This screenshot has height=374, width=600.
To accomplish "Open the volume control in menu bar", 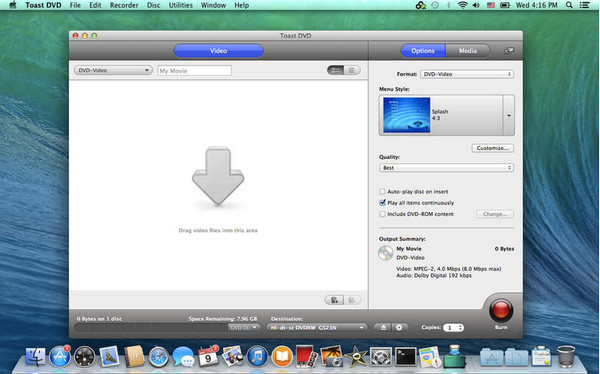I will click(476, 5).
